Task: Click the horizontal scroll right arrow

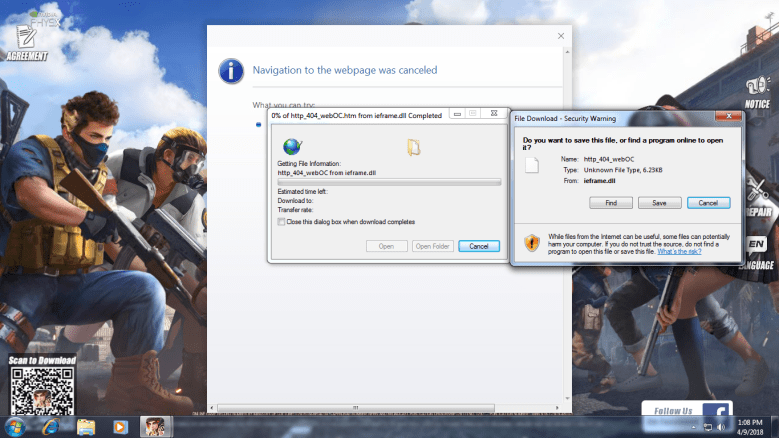Action: click(557, 408)
